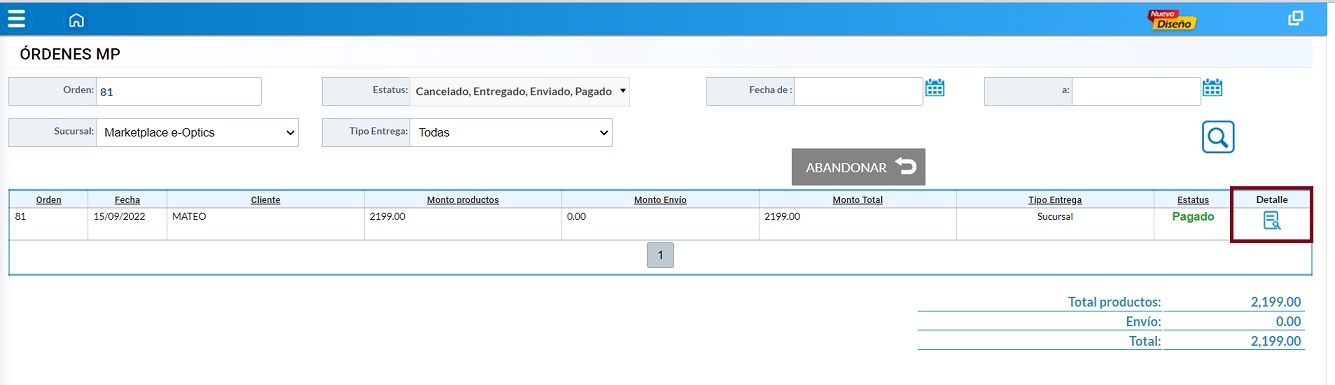Expand the Estatus multi-select dropdown
The image size is (1335, 385).
coord(520,91)
